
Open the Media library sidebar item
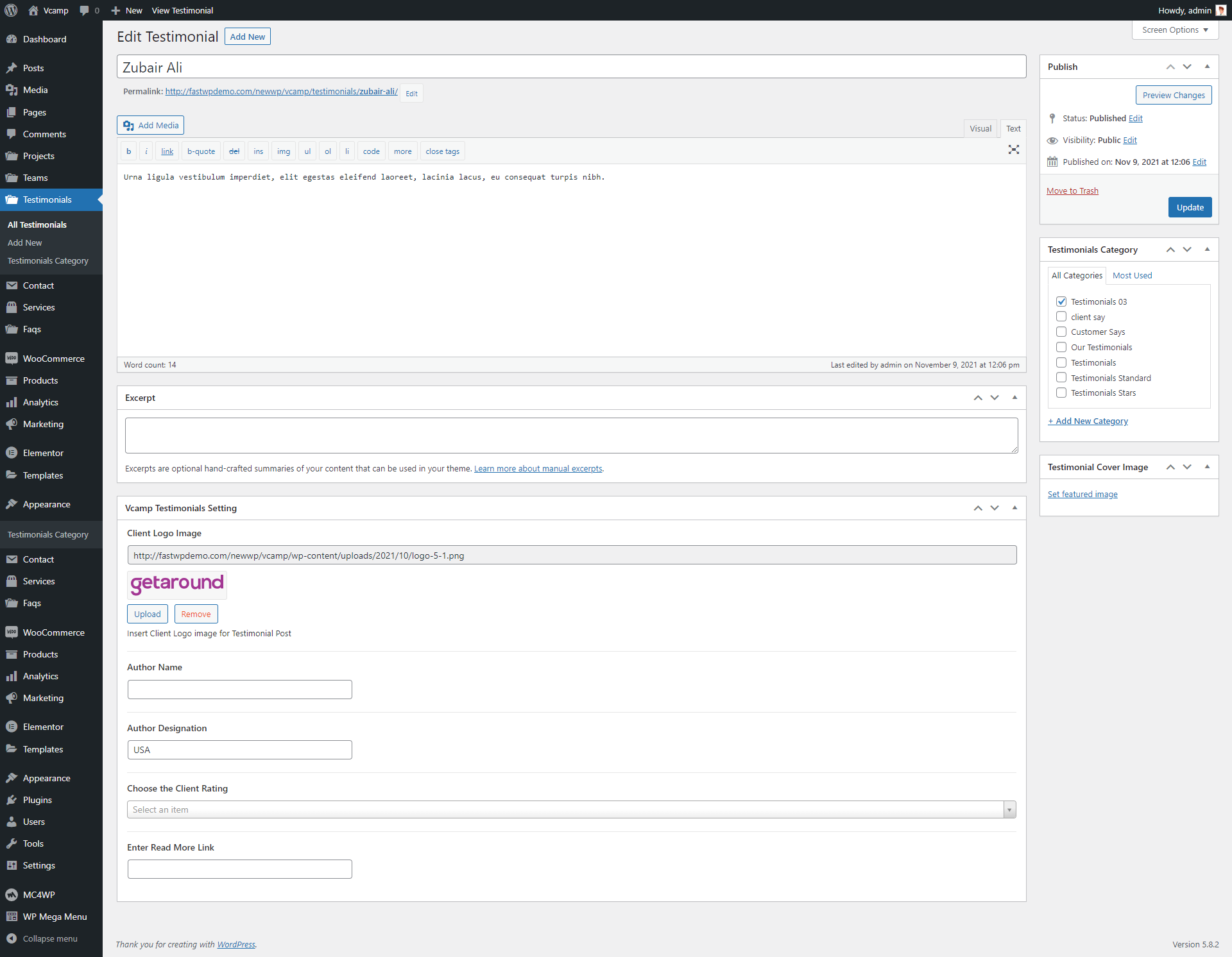(x=35, y=90)
